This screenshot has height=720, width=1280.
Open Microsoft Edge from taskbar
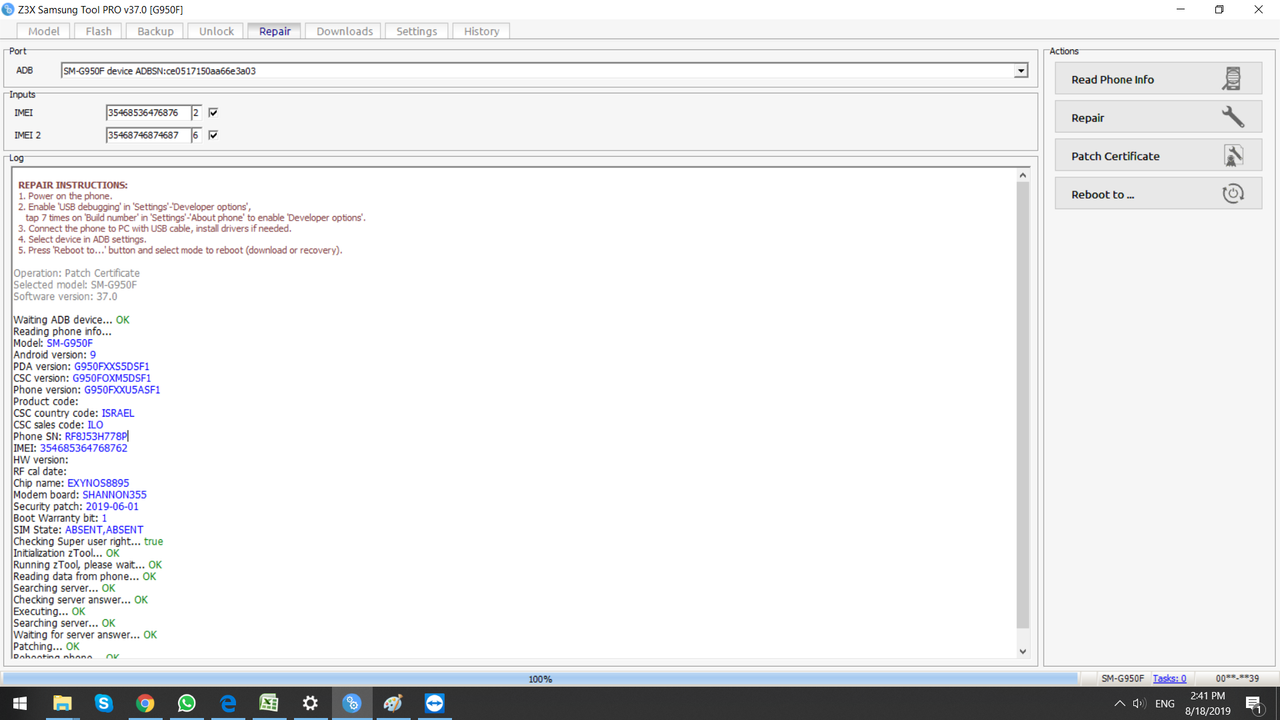pos(228,704)
